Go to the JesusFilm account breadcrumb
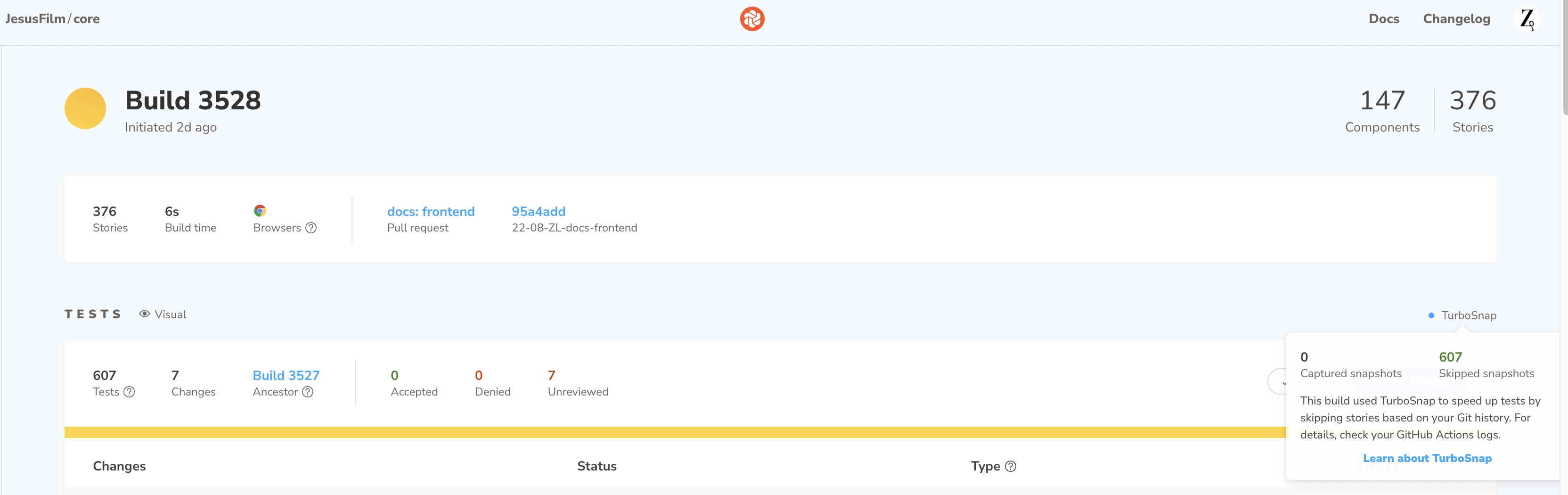This screenshot has width=1568, height=495. click(35, 19)
